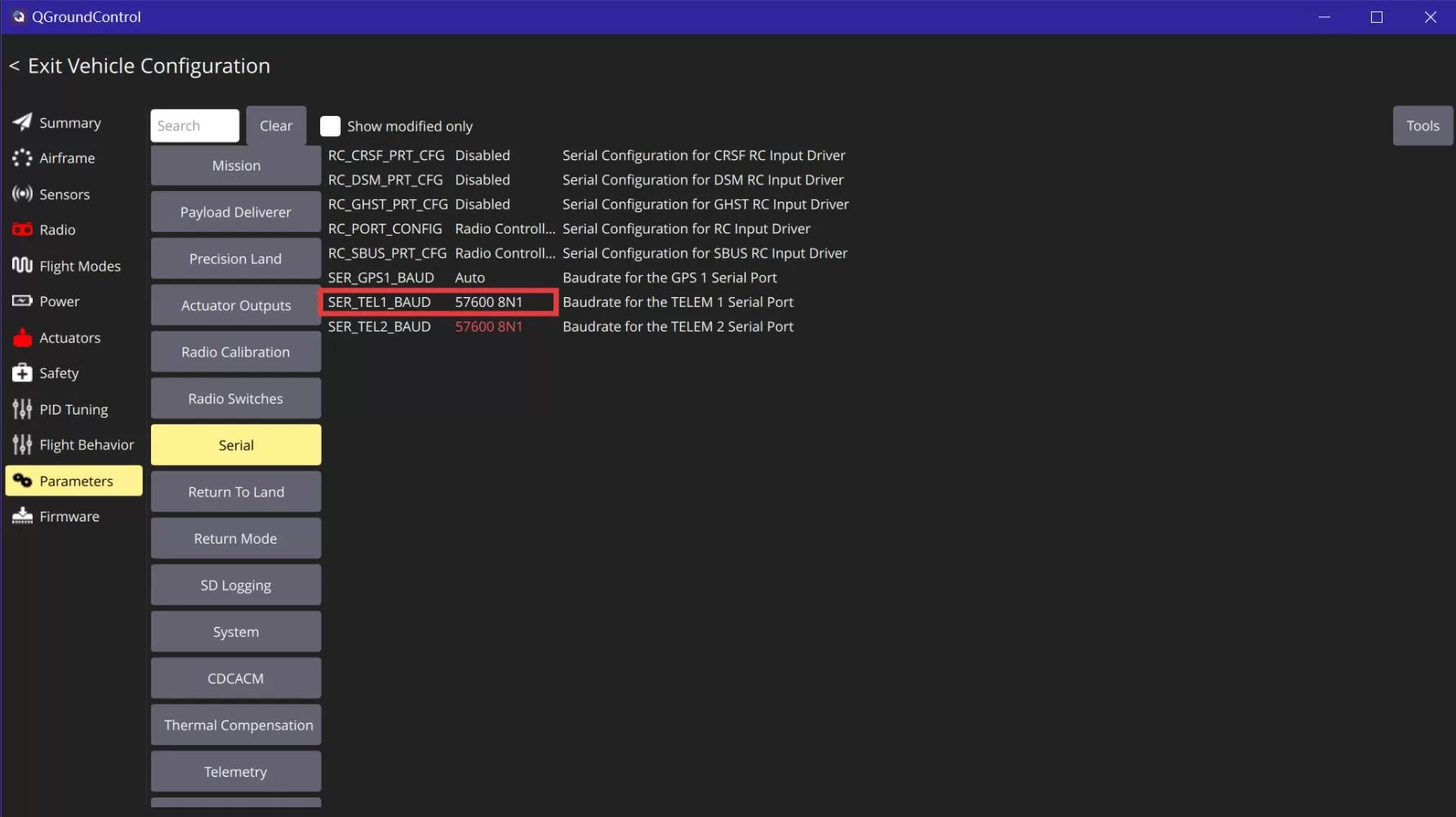
Task: Select the Radio Switches parameter group
Action: pos(236,398)
